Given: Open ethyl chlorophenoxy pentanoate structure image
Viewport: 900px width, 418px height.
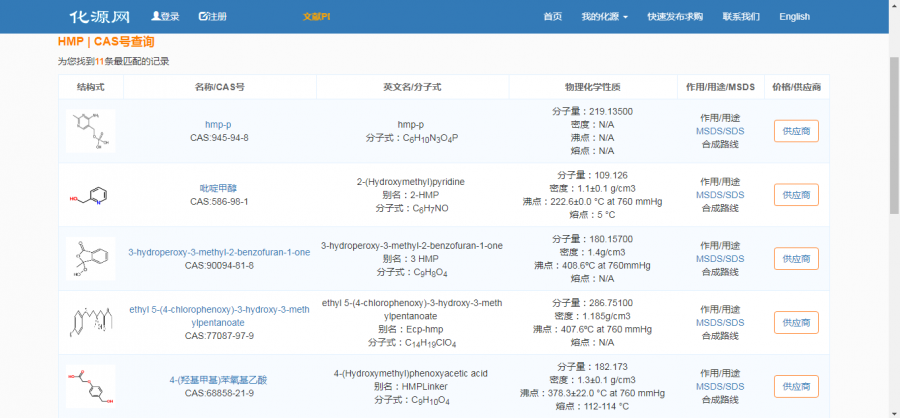Looking at the screenshot, I should [91, 323].
